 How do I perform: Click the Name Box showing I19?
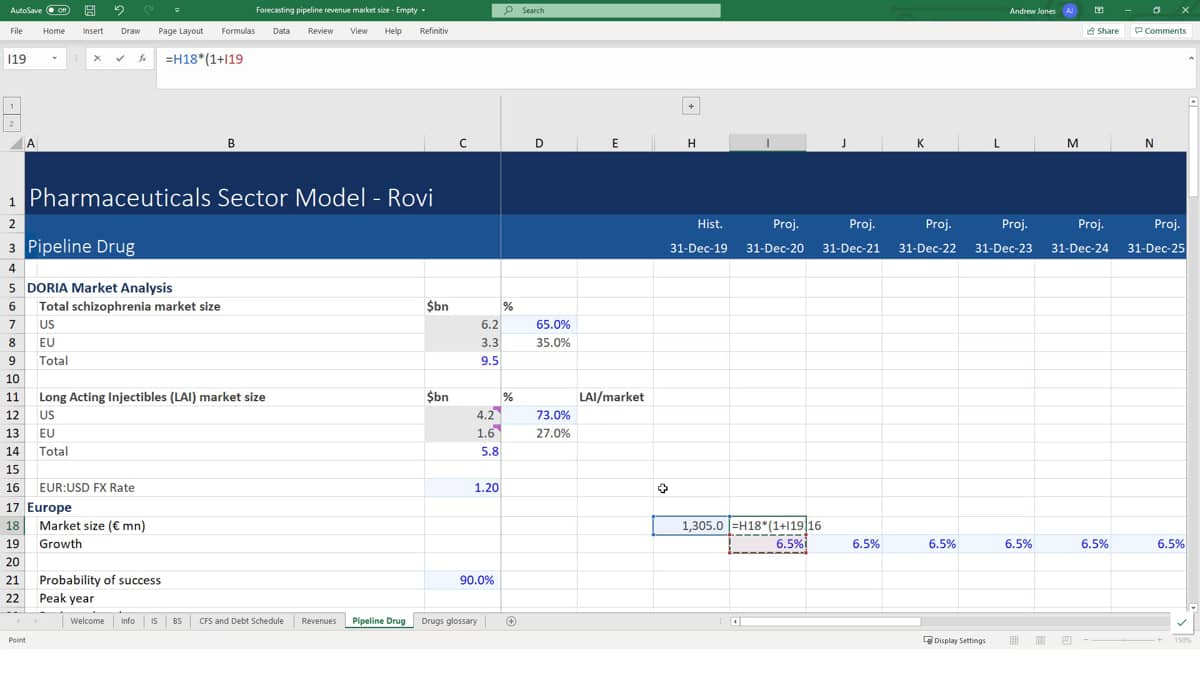coord(27,59)
